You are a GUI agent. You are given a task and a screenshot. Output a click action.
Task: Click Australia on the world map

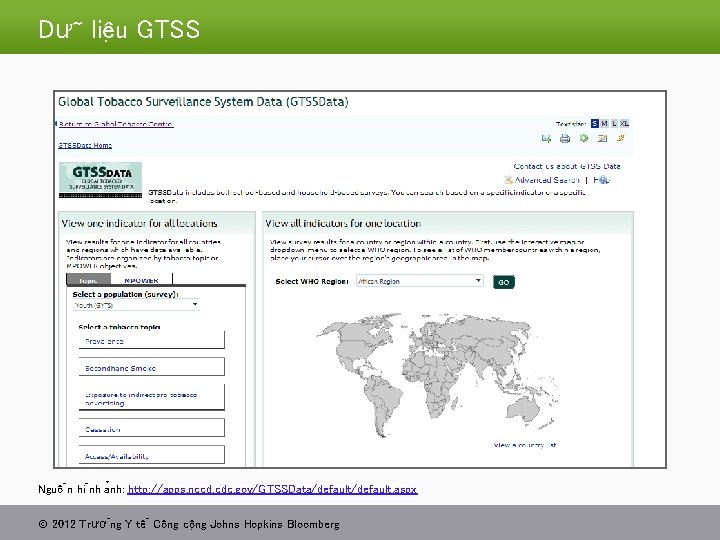pos(523,408)
